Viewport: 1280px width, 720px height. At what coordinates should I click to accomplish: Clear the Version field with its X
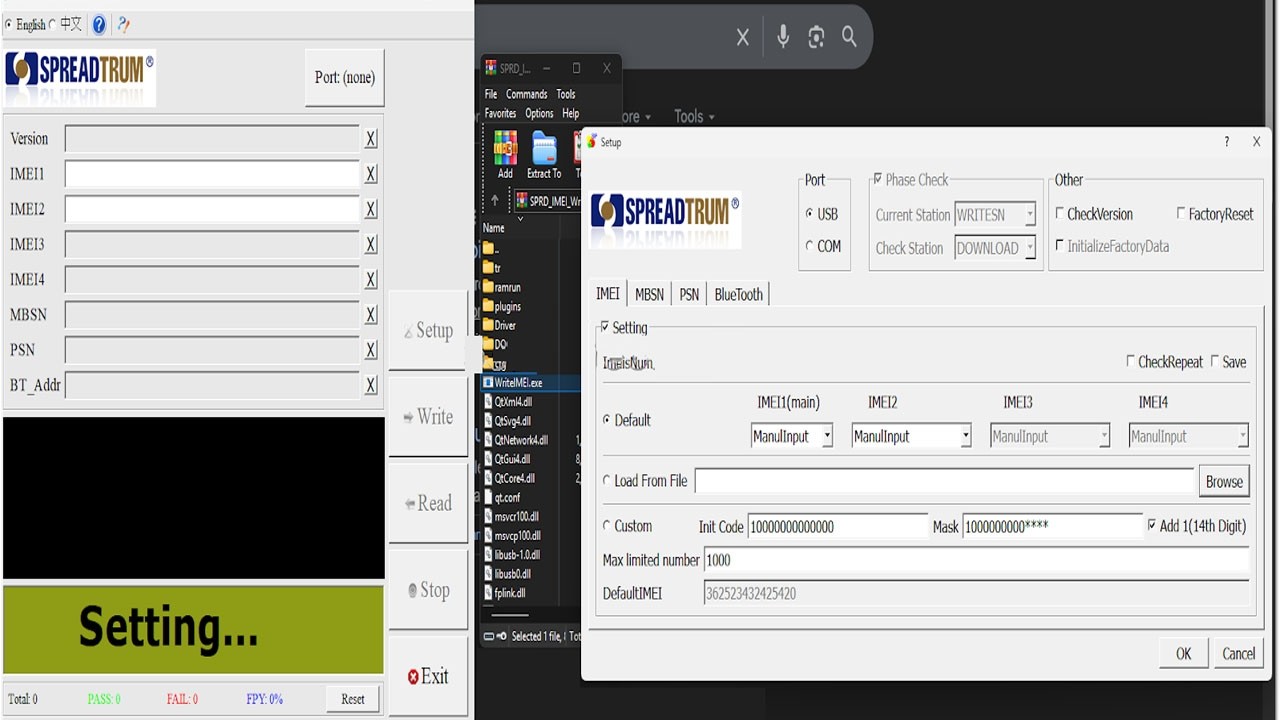click(x=371, y=139)
